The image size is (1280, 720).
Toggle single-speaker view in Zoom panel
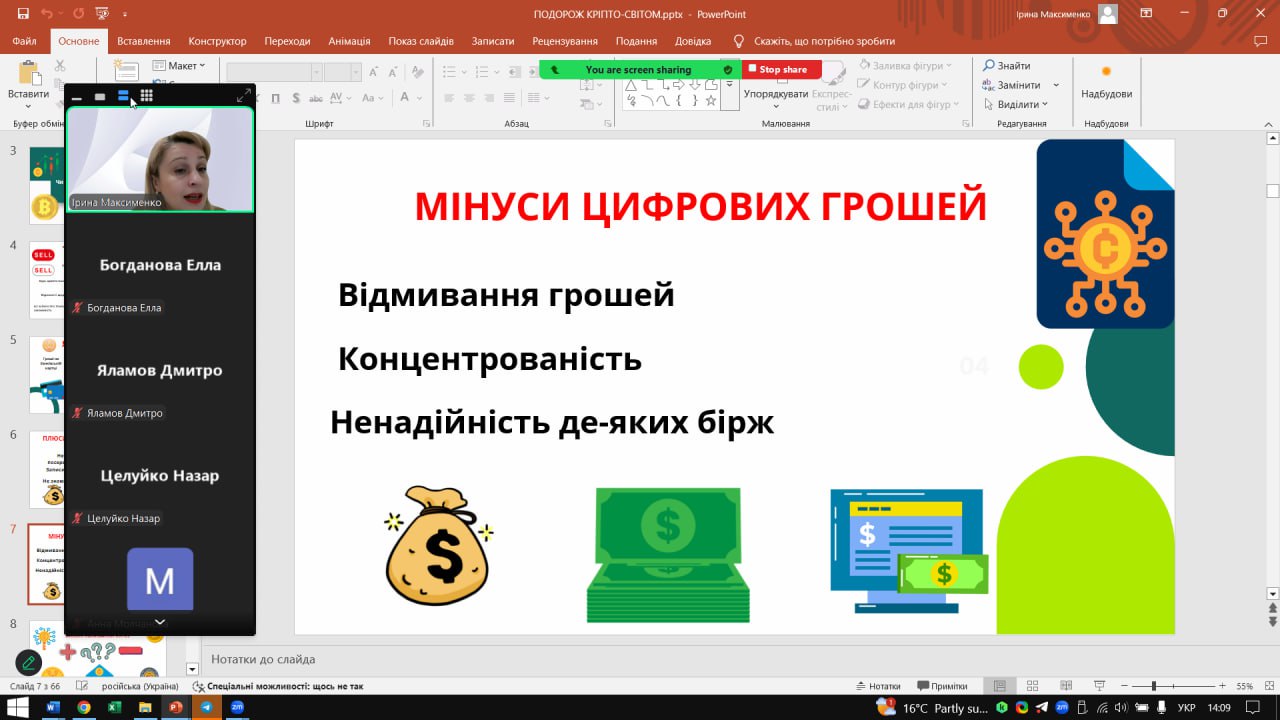(x=100, y=96)
